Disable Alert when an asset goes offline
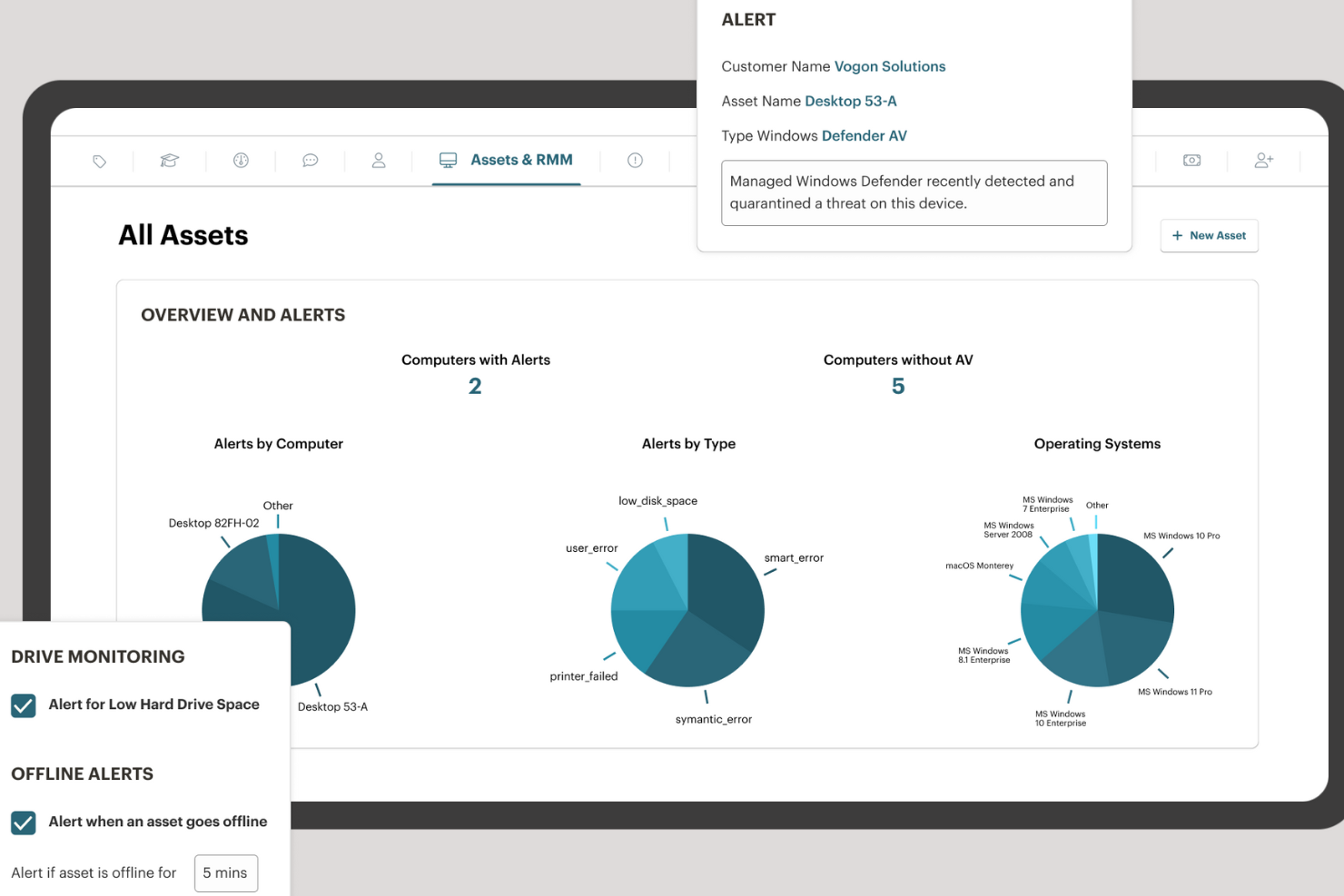 point(24,822)
